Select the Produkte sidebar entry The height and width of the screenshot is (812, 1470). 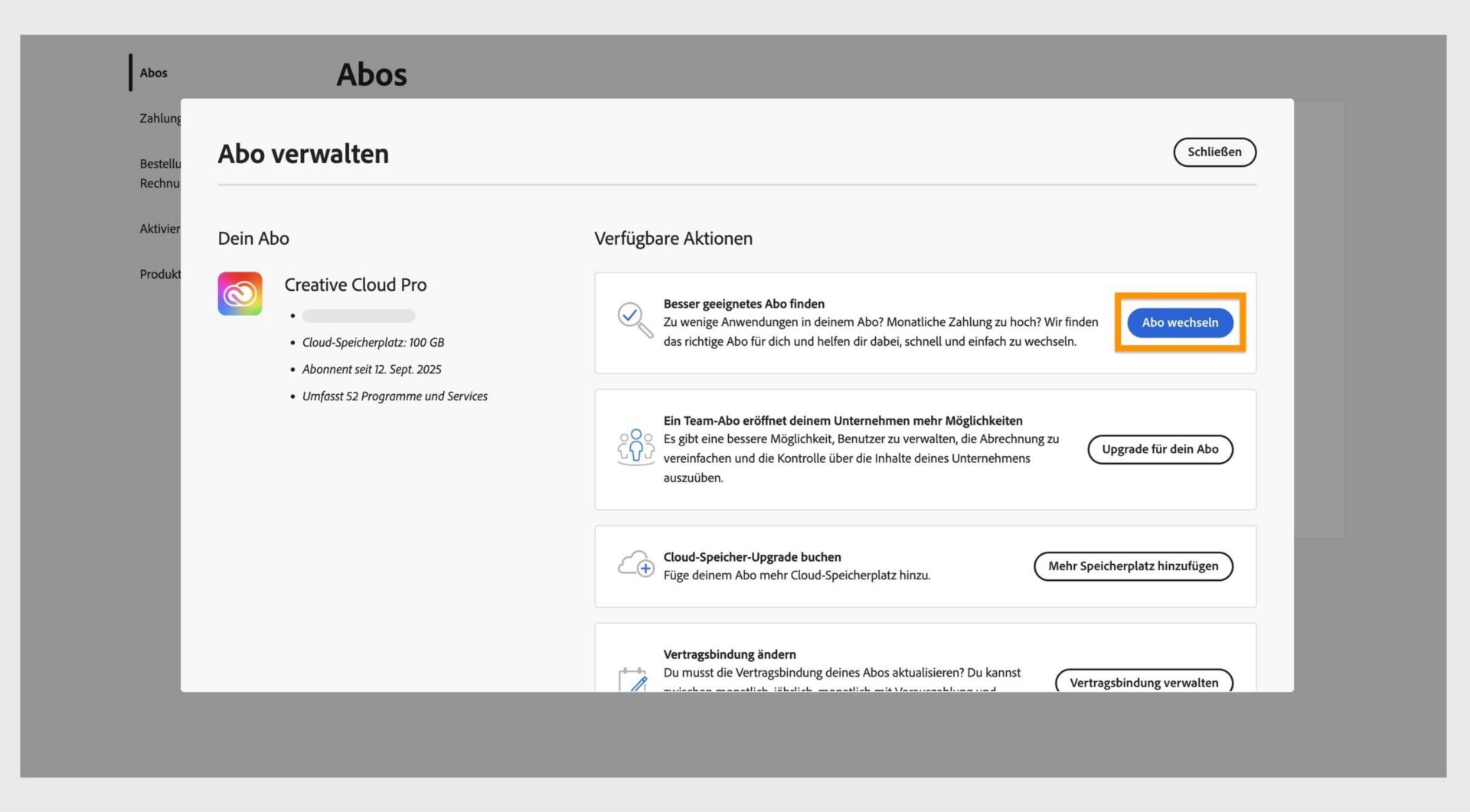tap(160, 274)
